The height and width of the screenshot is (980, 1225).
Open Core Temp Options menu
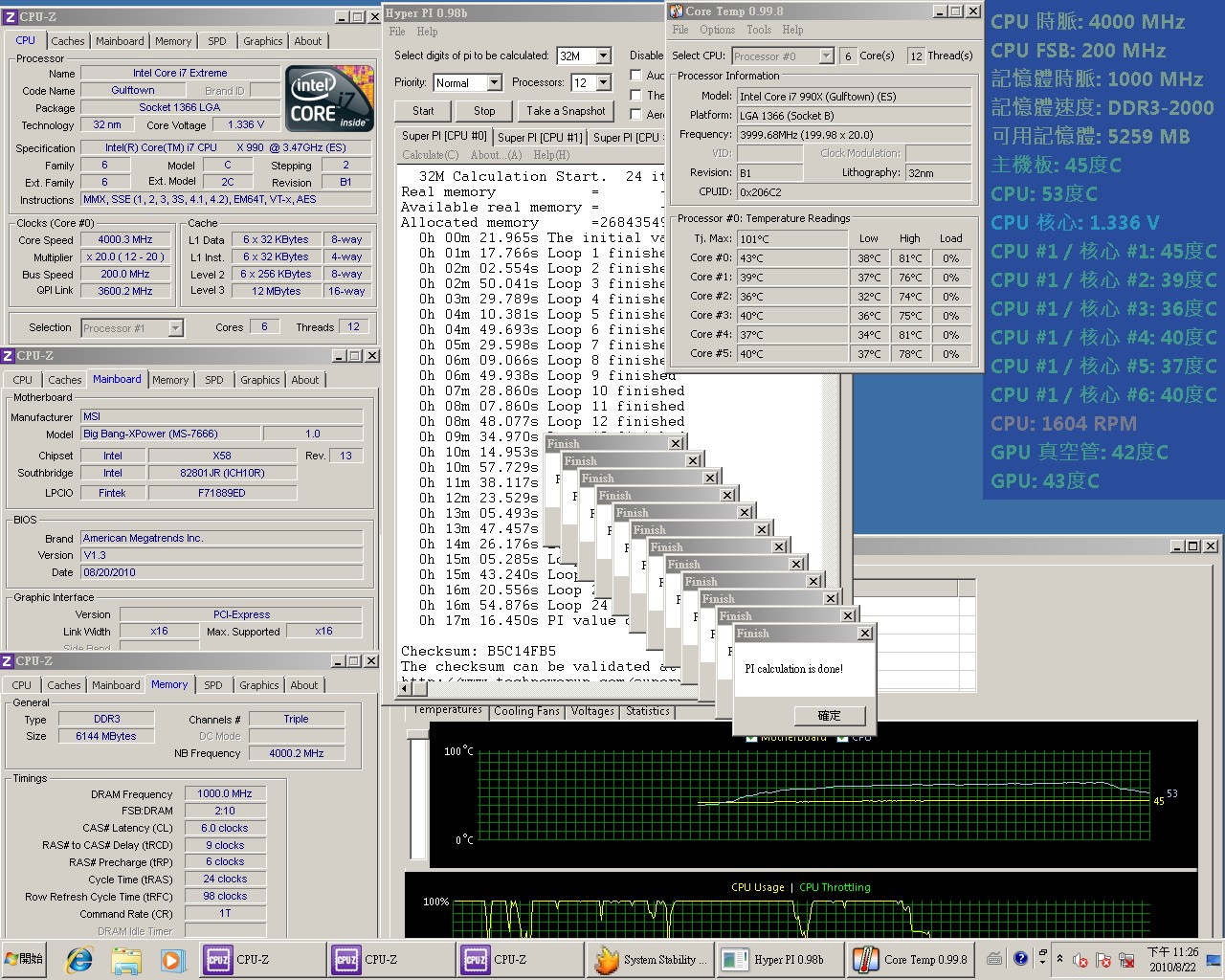(x=717, y=30)
